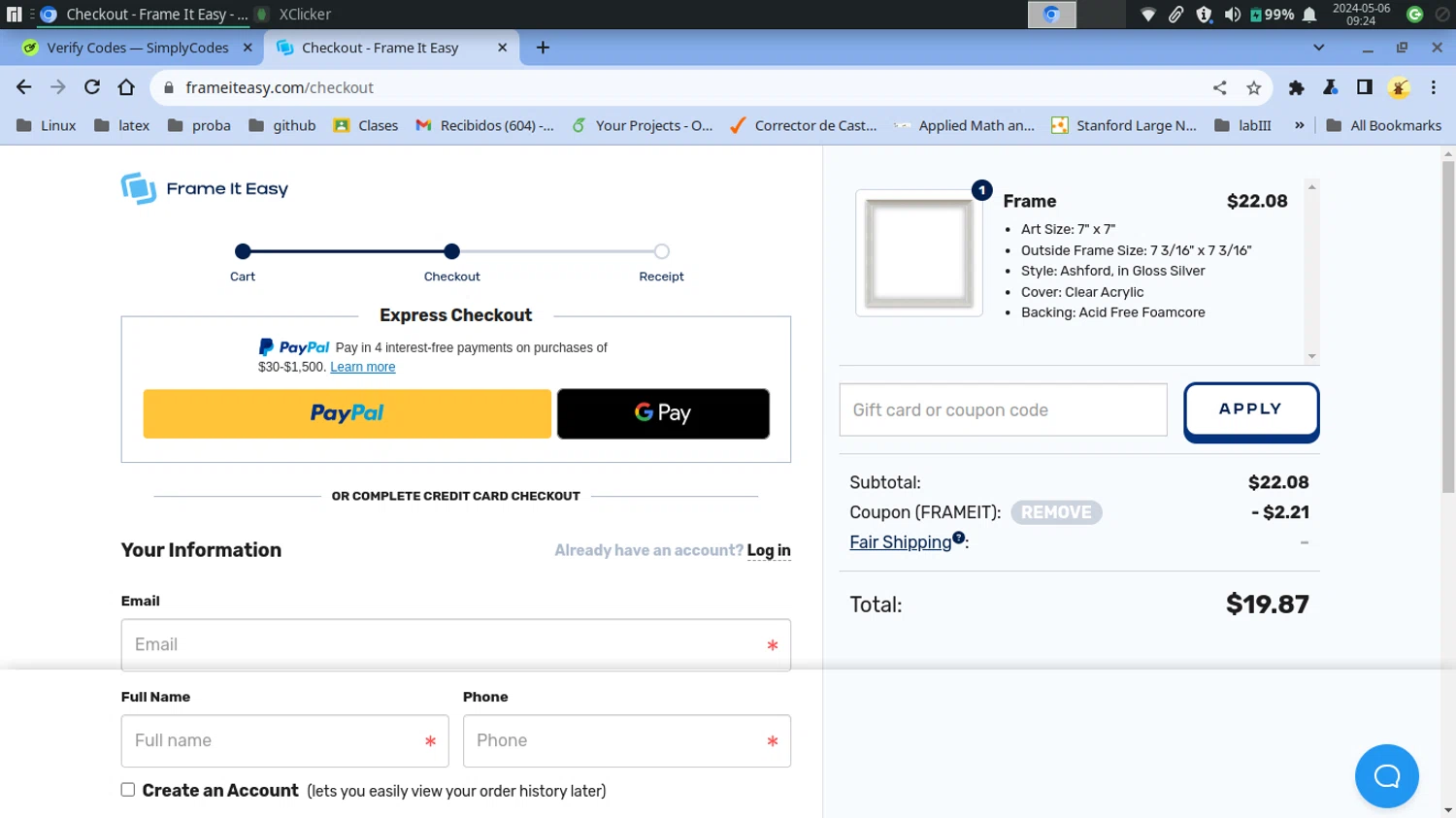
Task: Click the Checkout progress step marker
Action: click(451, 251)
